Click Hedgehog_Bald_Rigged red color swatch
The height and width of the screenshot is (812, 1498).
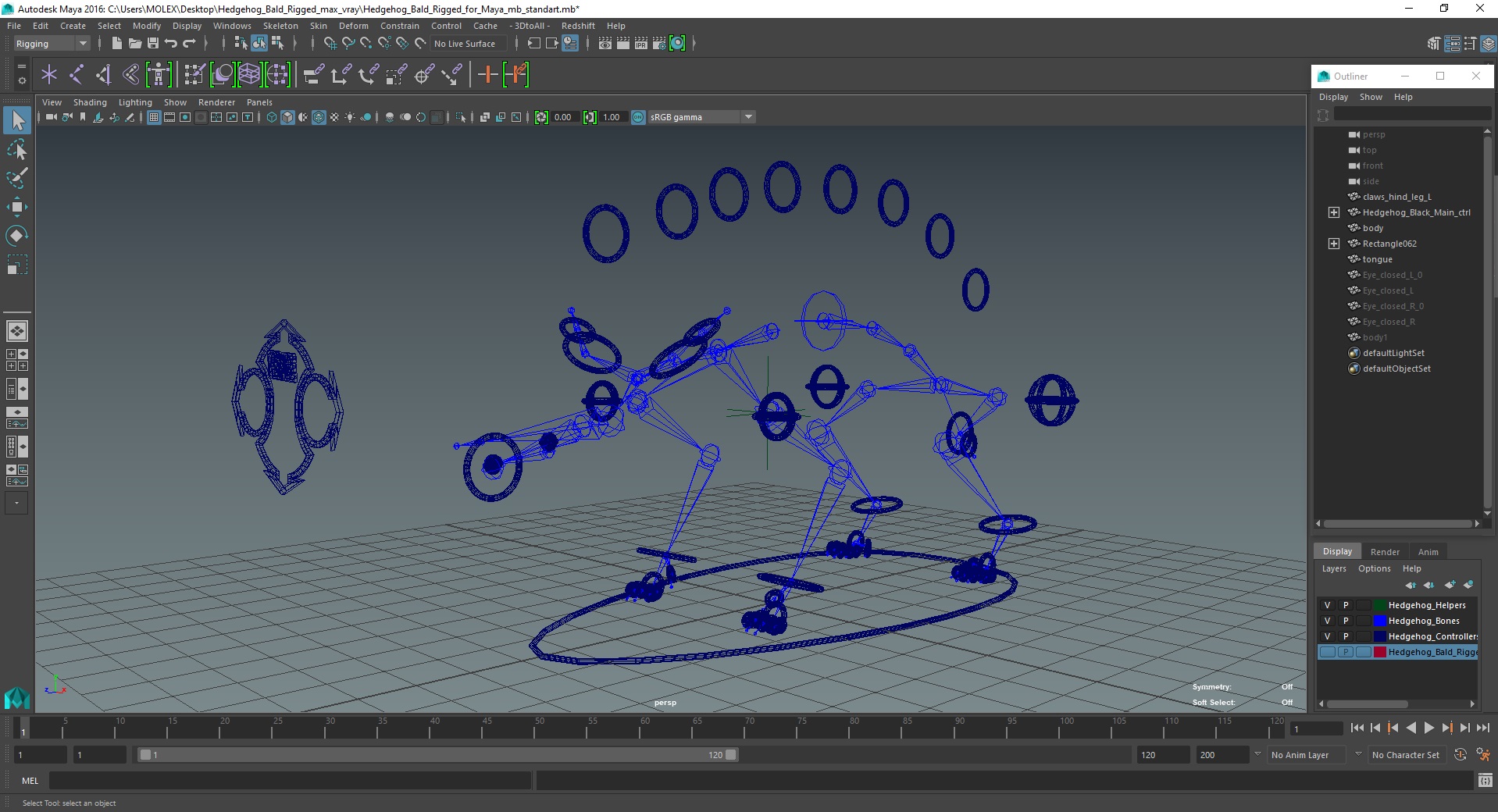(1380, 652)
